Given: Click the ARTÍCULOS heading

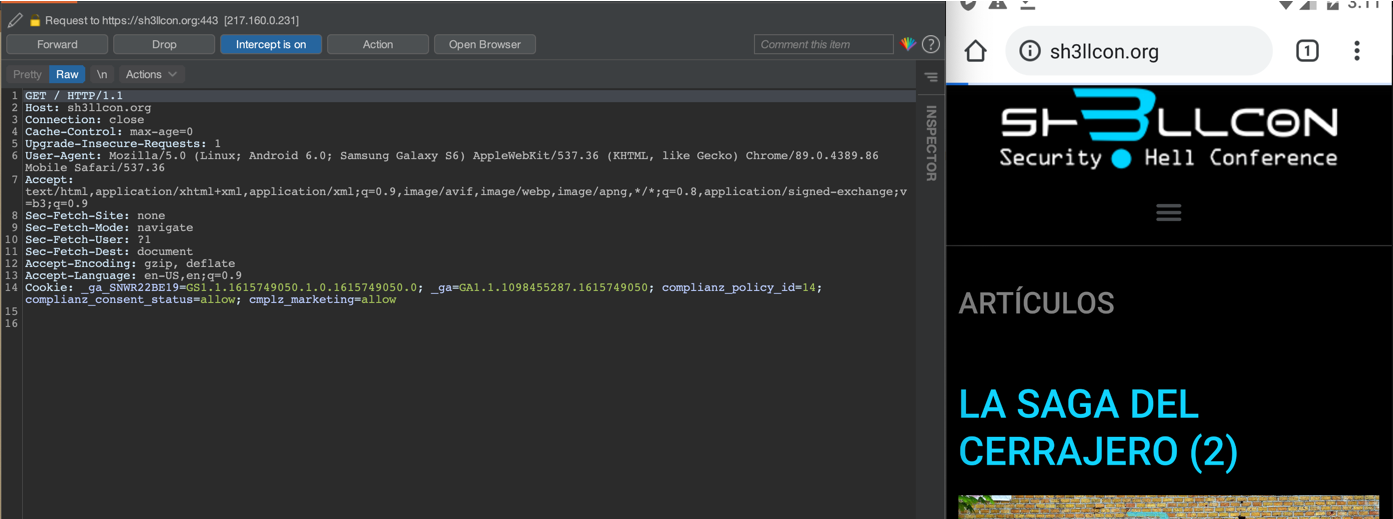Looking at the screenshot, I should pos(1036,302).
